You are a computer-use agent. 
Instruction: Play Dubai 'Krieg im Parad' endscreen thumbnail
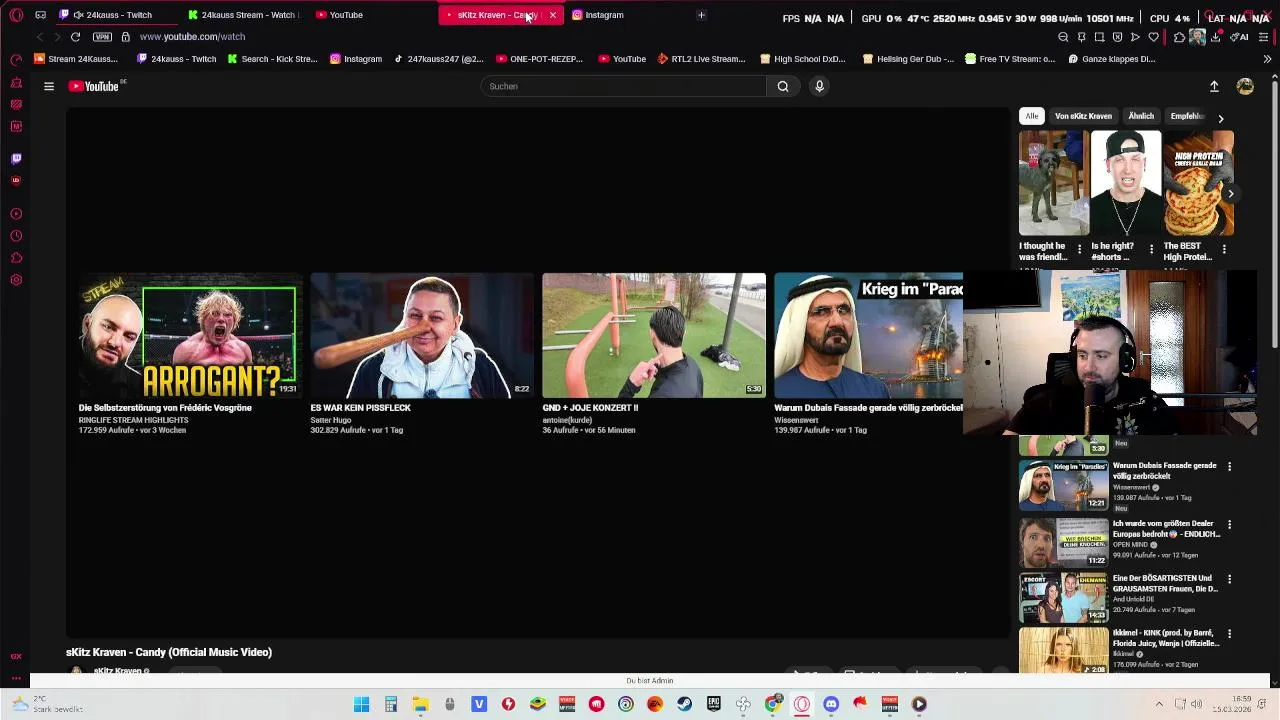tap(868, 335)
